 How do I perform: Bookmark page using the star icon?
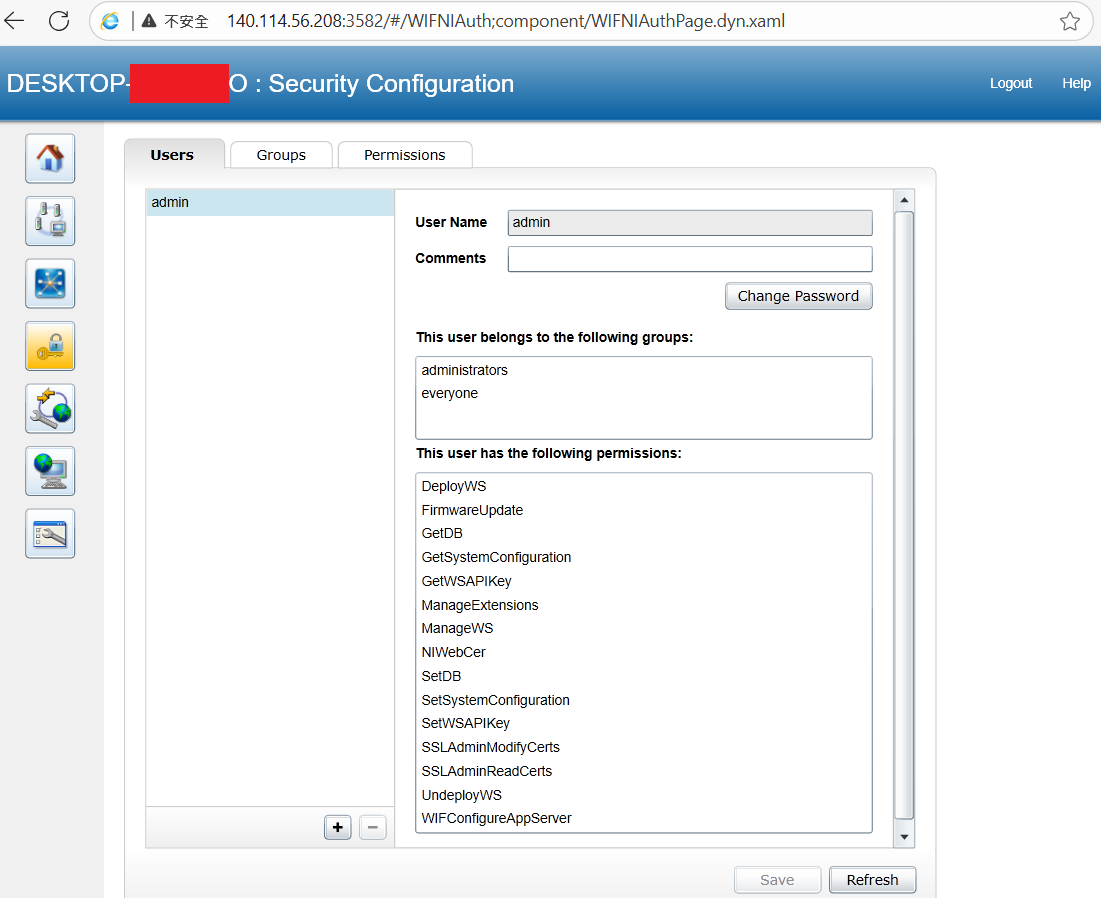[x=1069, y=22]
